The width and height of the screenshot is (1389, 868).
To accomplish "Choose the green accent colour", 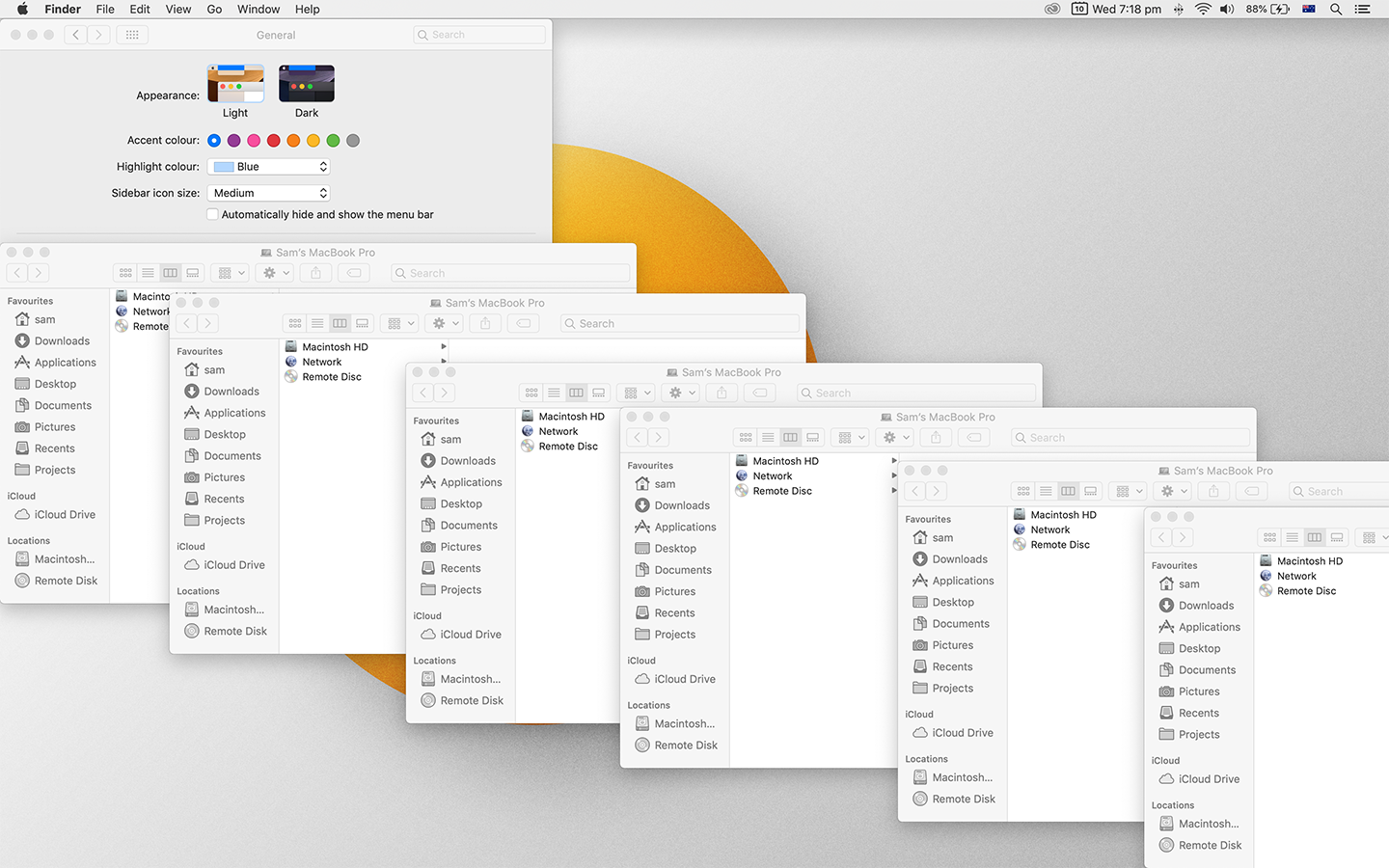I will tap(333, 141).
